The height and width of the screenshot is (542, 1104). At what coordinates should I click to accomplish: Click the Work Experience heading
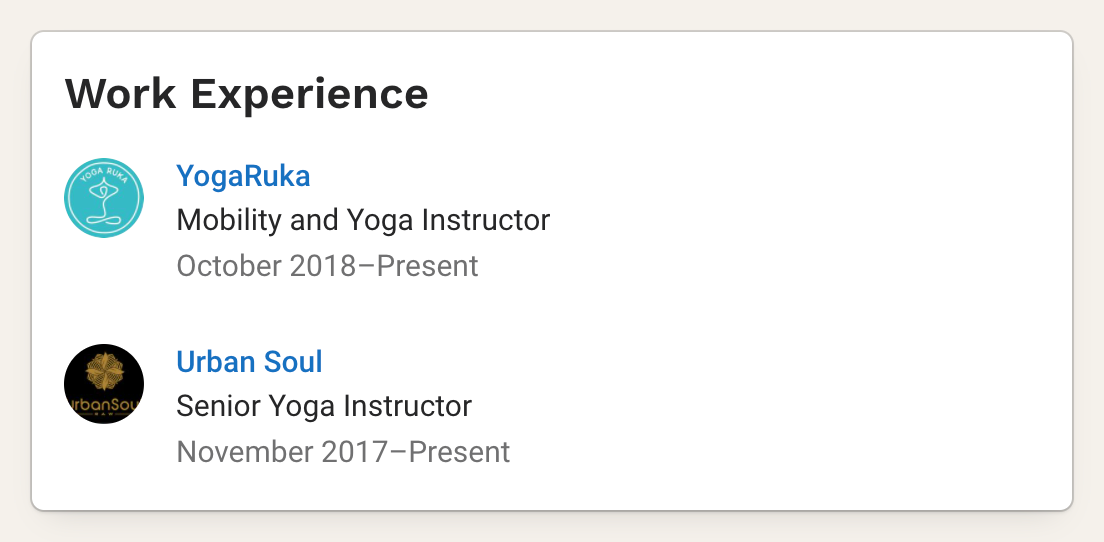[246, 94]
